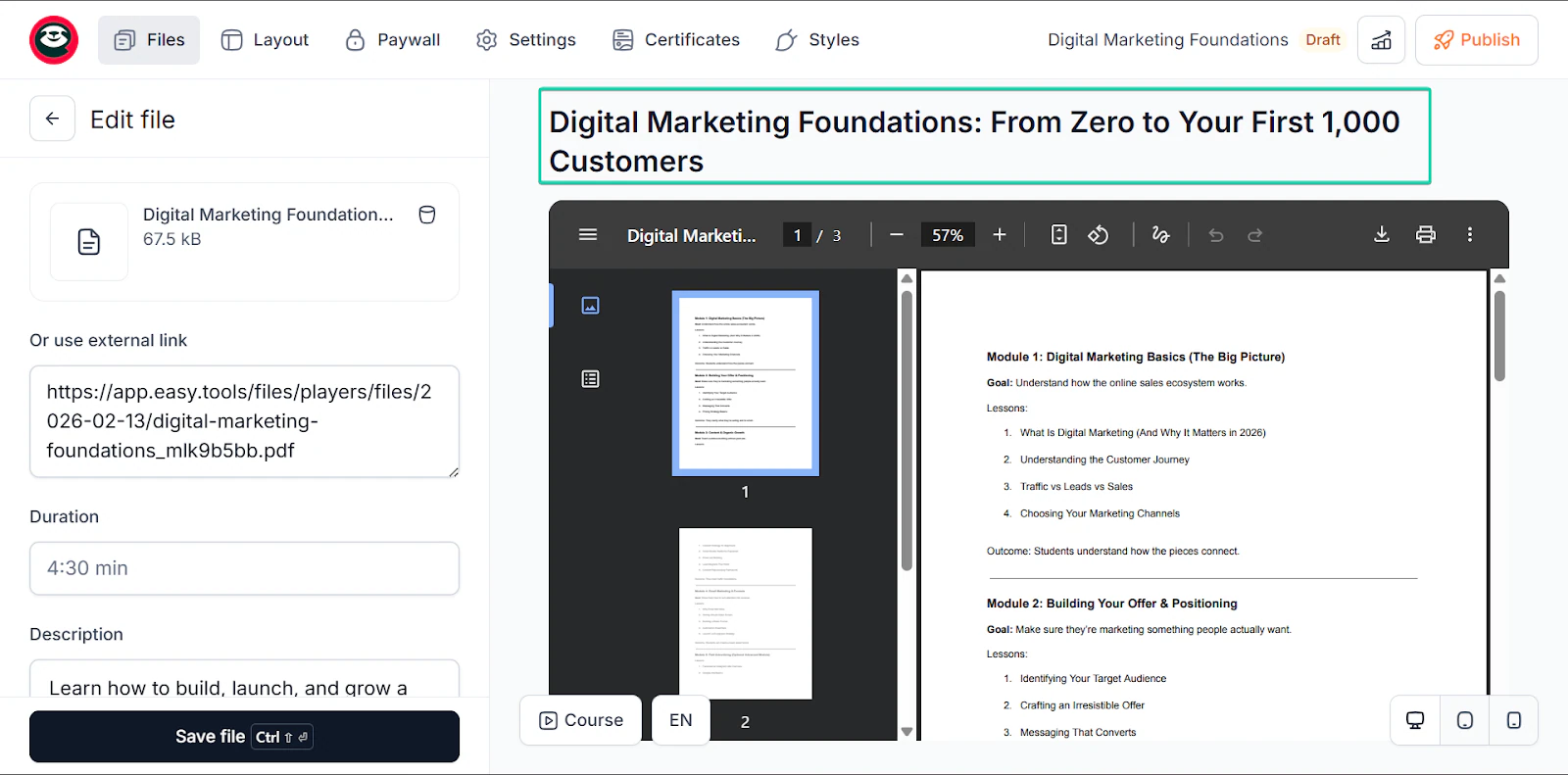Click the Save file button
Screen dimensions: 1568x775
tap(244, 737)
